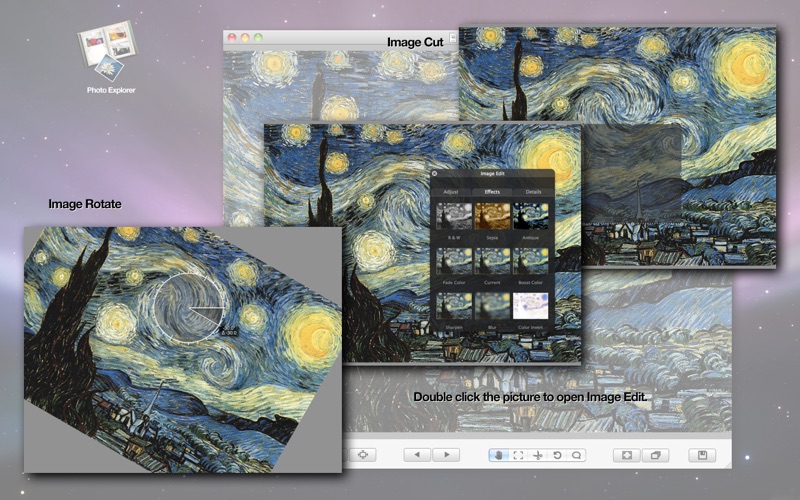Switch to the Details tab

coord(533,192)
